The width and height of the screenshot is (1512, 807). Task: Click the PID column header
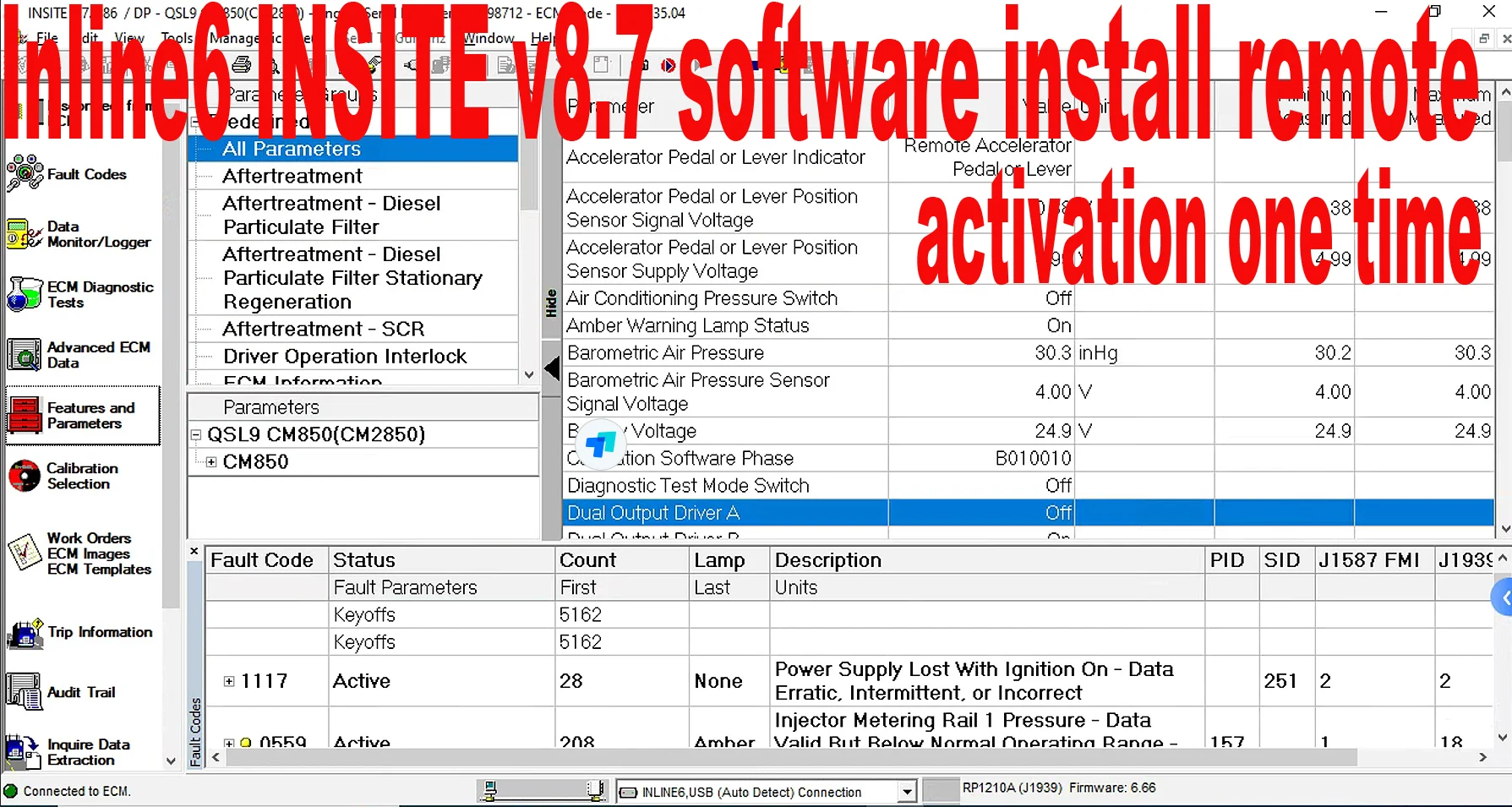tap(1231, 560)
